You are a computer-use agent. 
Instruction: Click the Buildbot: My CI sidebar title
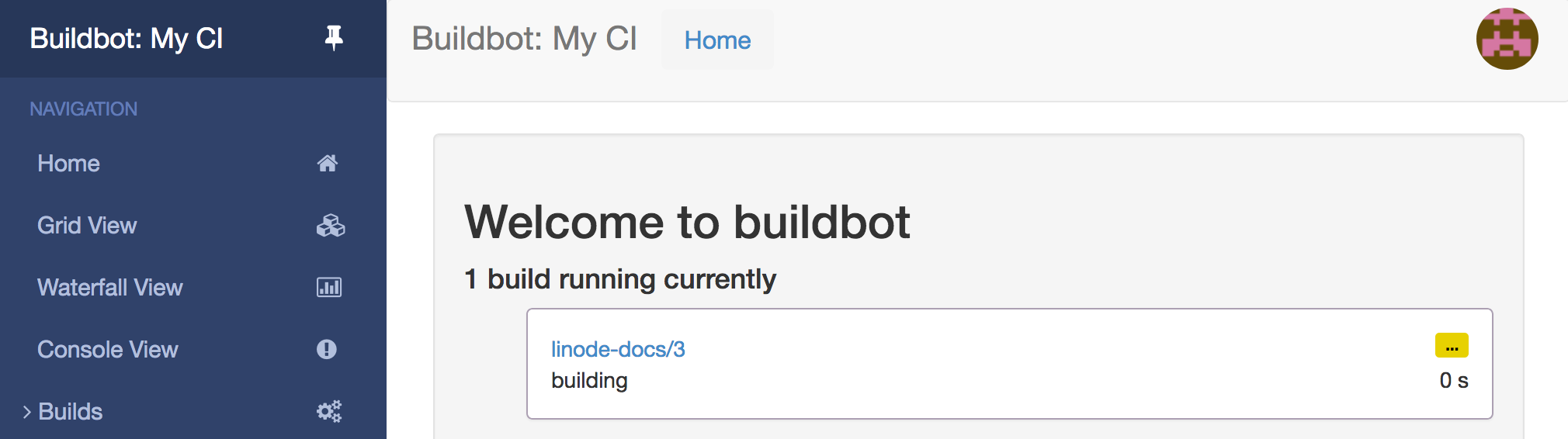tap(127, 38)
